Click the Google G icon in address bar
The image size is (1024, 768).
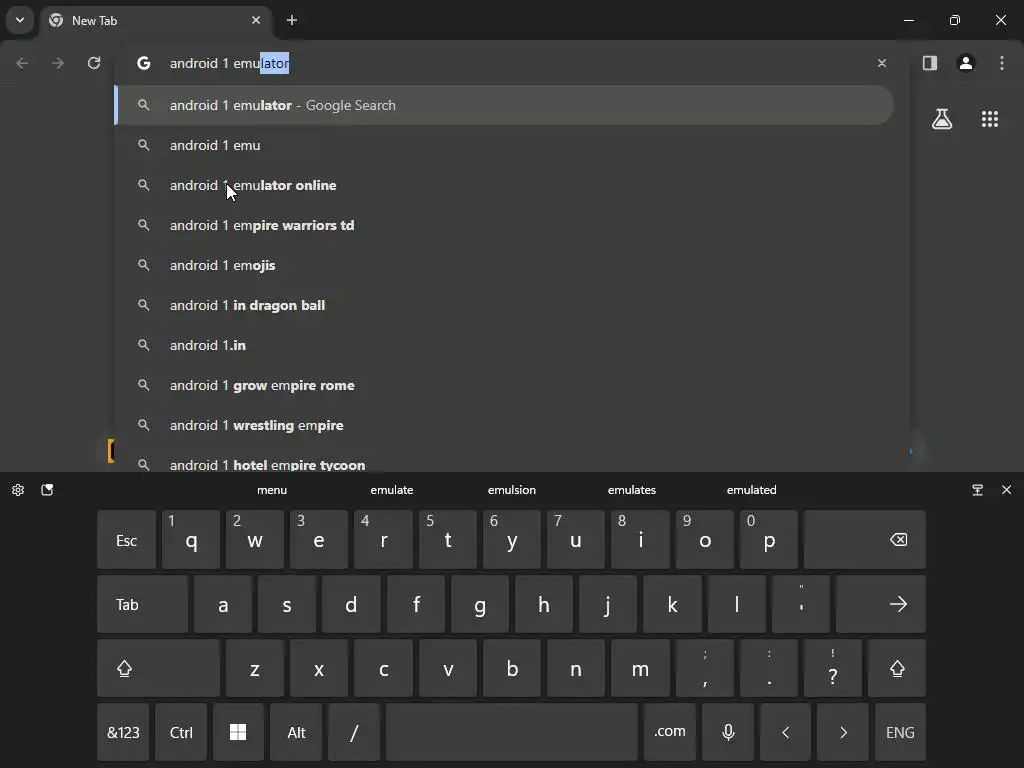pyautogui.click(x=144, y=63)
